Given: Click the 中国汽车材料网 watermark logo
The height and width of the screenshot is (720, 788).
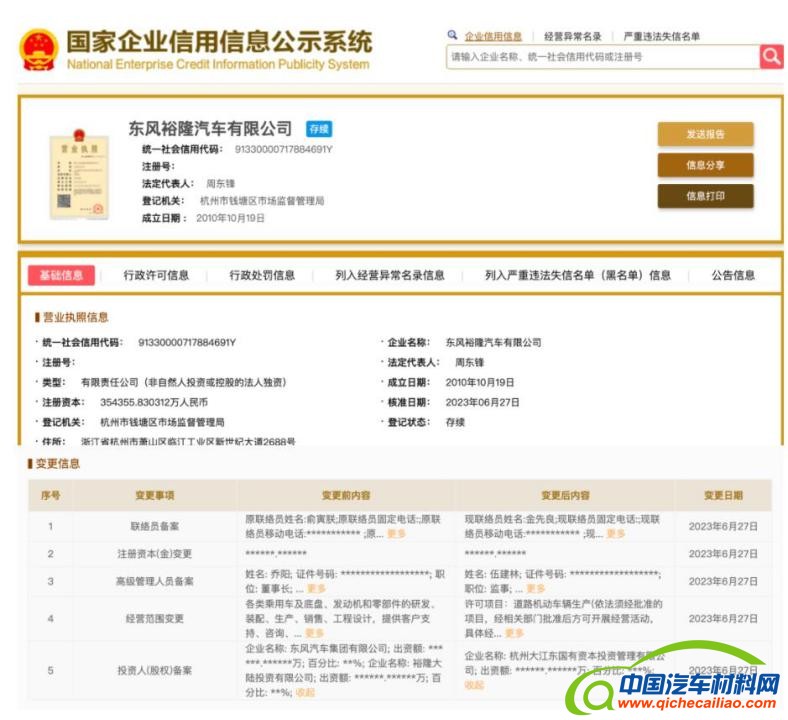Looking at the screenshot, I should coord(680,685).
